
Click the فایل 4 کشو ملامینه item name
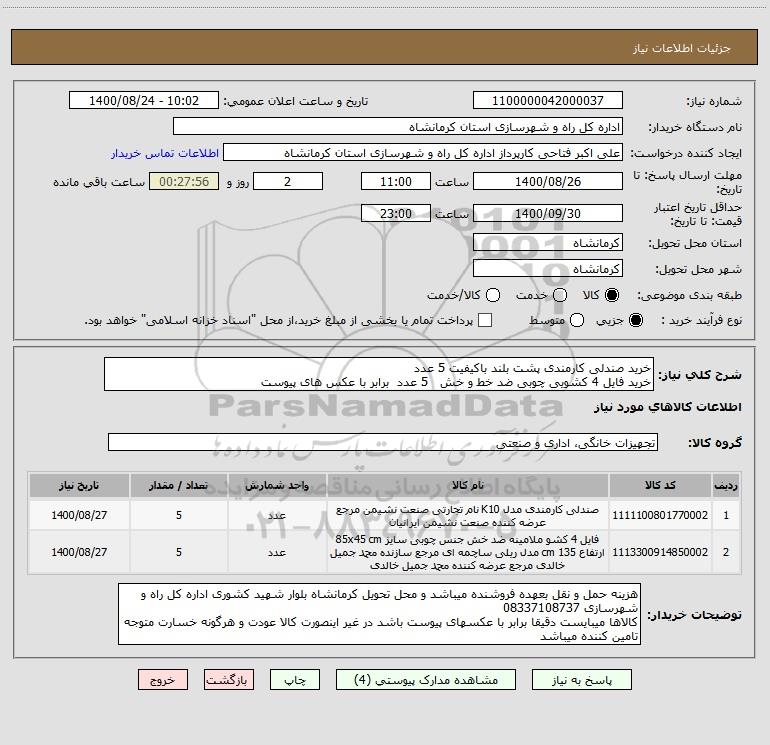(468, 552)
